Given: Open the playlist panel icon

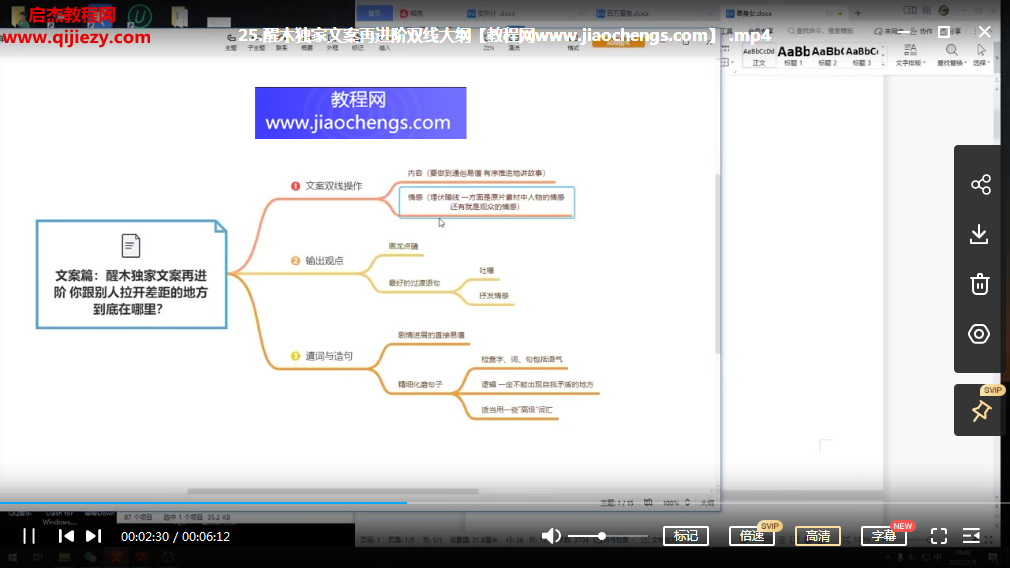Looking at the screenshot, I should (971, 536).
